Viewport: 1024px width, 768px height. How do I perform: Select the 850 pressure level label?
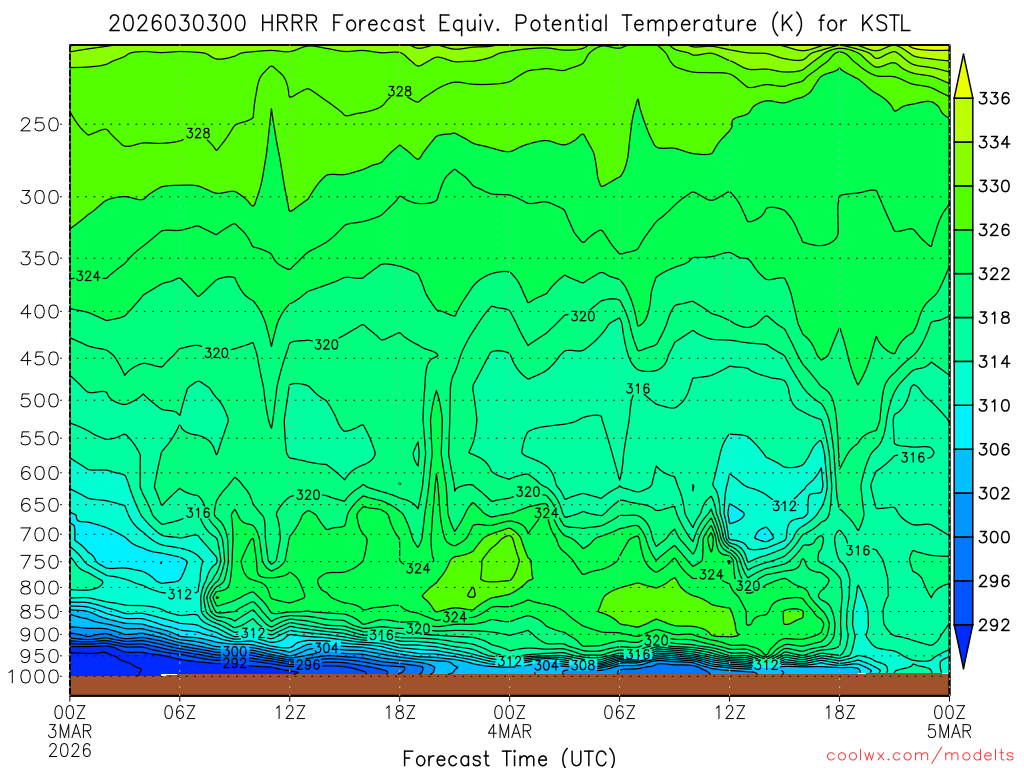click(x=40, y=611)
